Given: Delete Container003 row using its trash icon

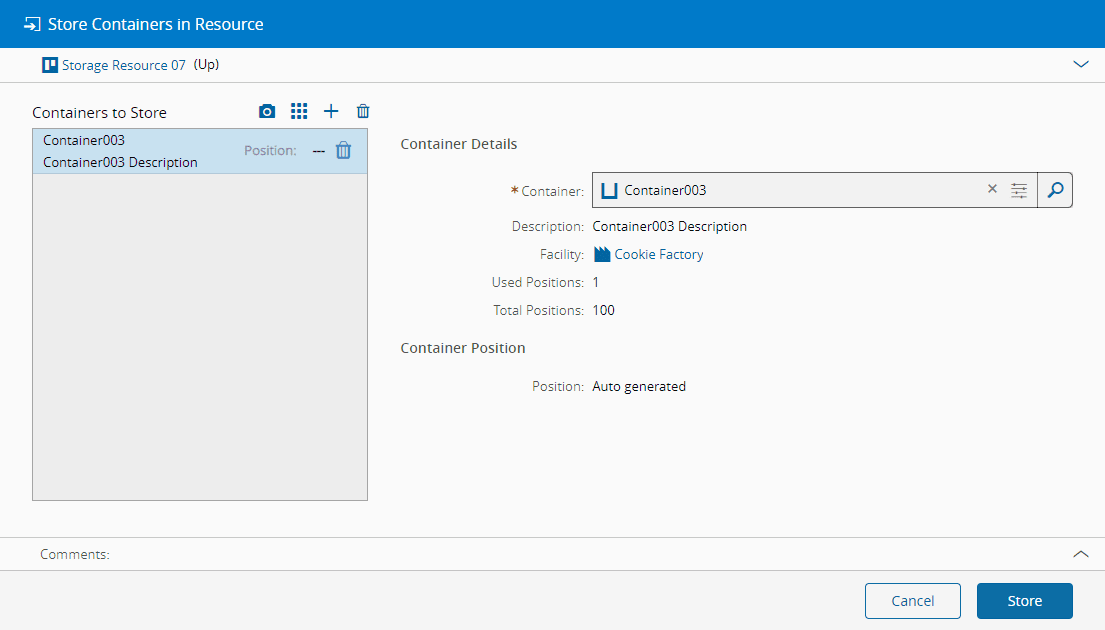Looking at the screenshot, I should pos(343,151).
